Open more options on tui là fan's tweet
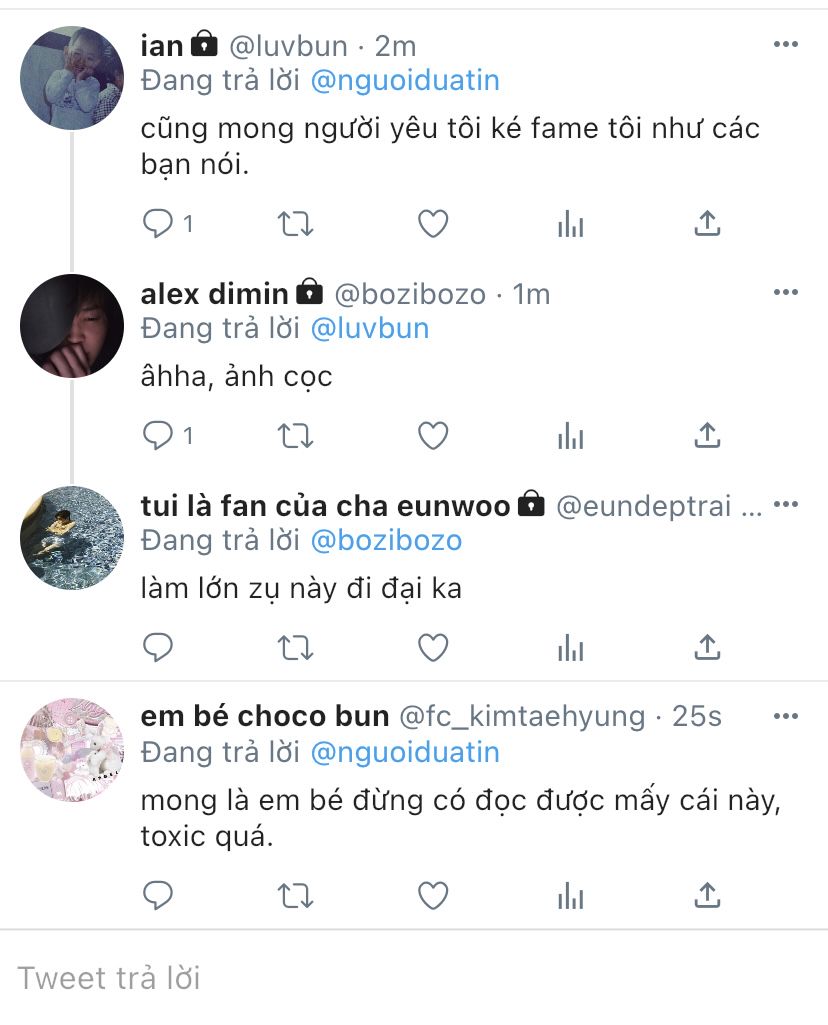The height and width of the screenshot is (1025, 828). tap(786, 505)
